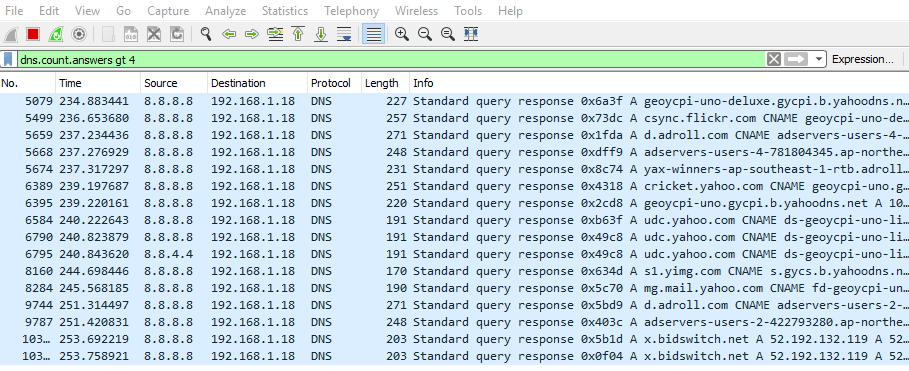909x371 pixels.
Task: Open the Expression builder button
Action: coord(863,59)
